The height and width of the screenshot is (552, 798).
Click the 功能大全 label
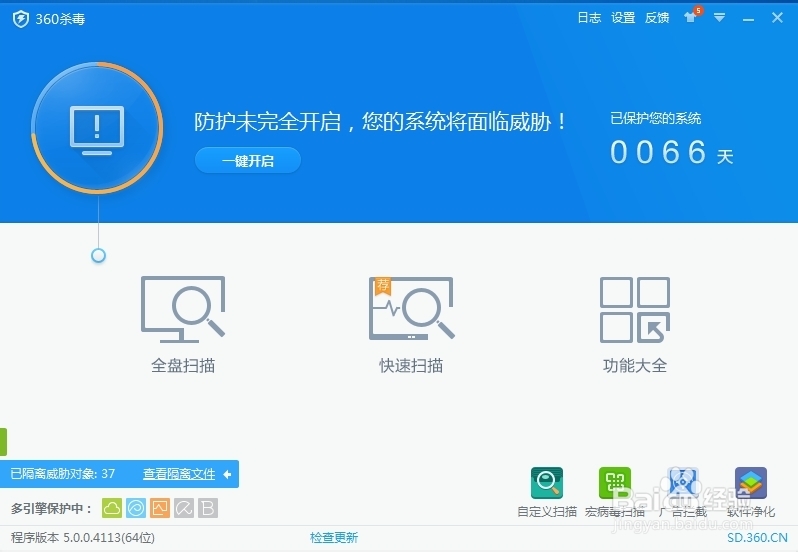pos(635,365)
